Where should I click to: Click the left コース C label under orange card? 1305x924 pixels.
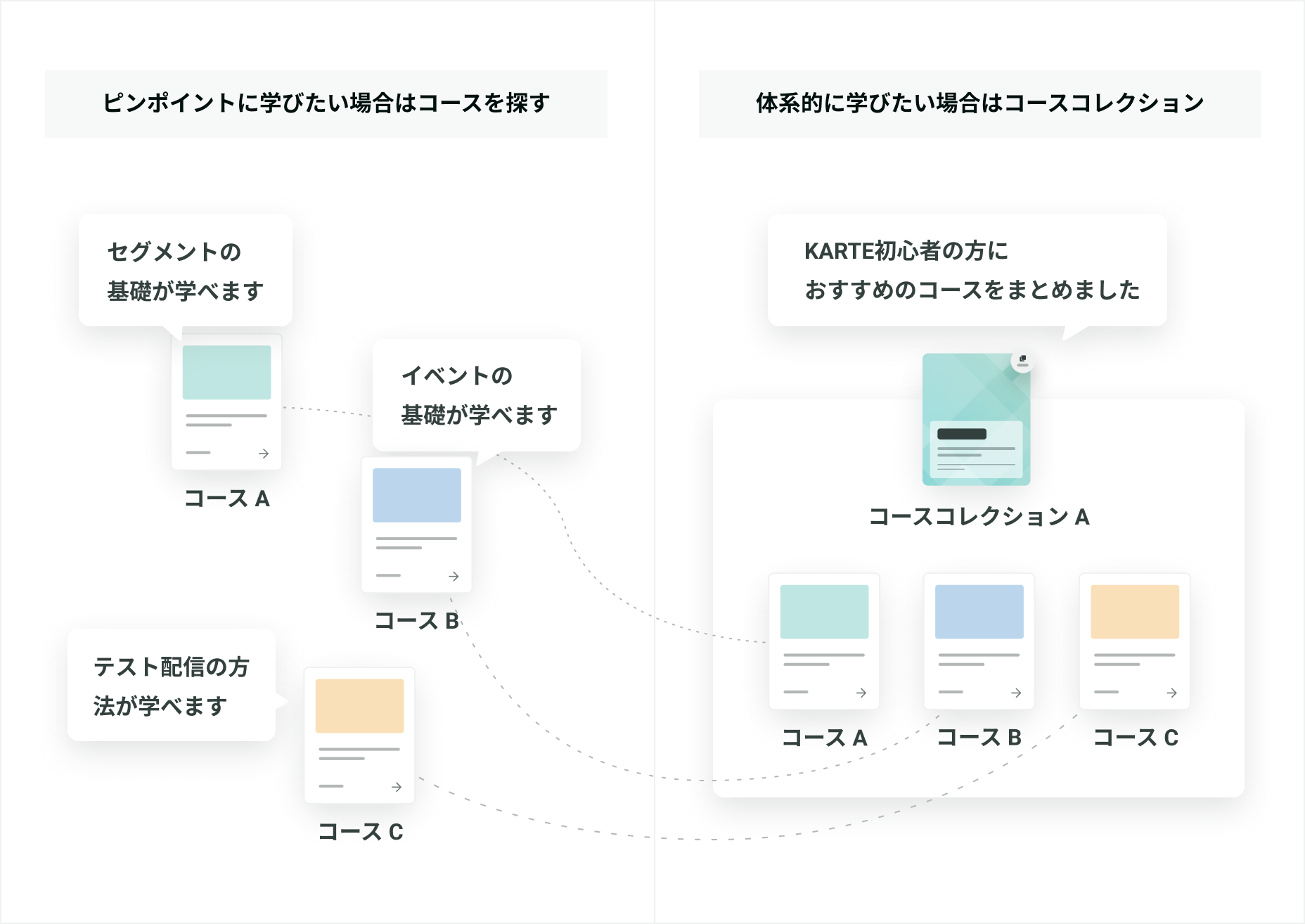361,832
